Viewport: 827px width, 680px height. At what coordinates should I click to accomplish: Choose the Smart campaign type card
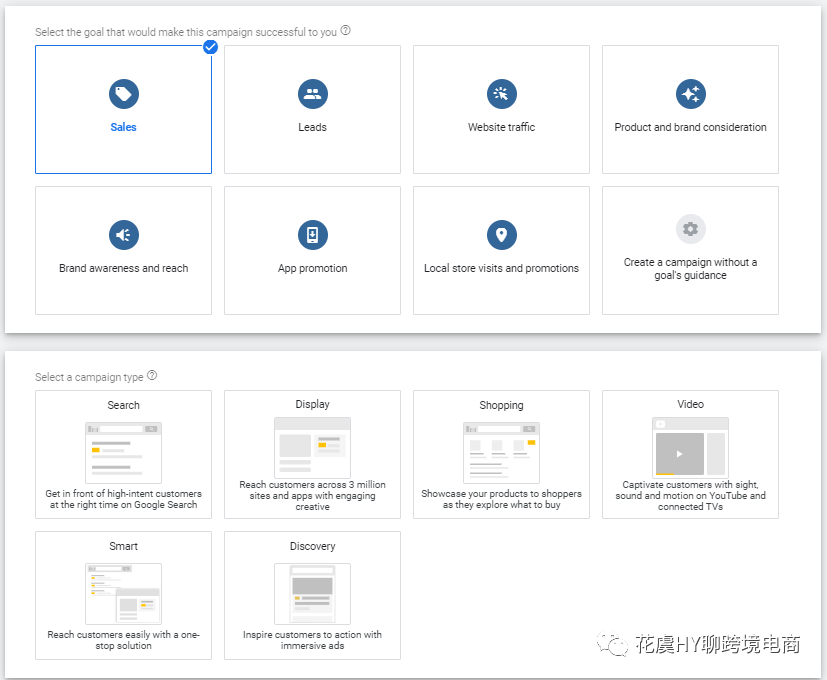click(123, 595)
